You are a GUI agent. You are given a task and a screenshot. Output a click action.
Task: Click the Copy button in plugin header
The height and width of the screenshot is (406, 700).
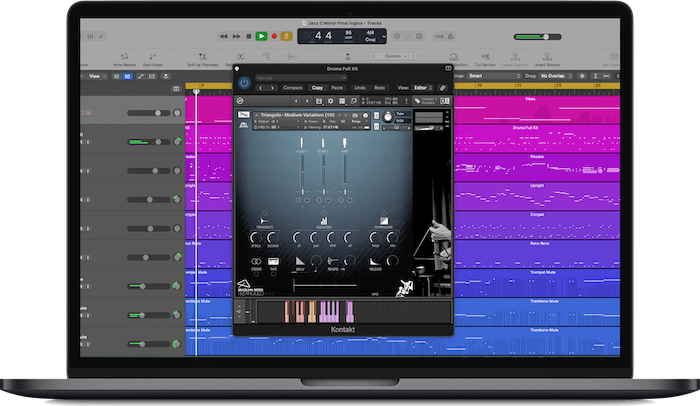click(x=317, y=88)
